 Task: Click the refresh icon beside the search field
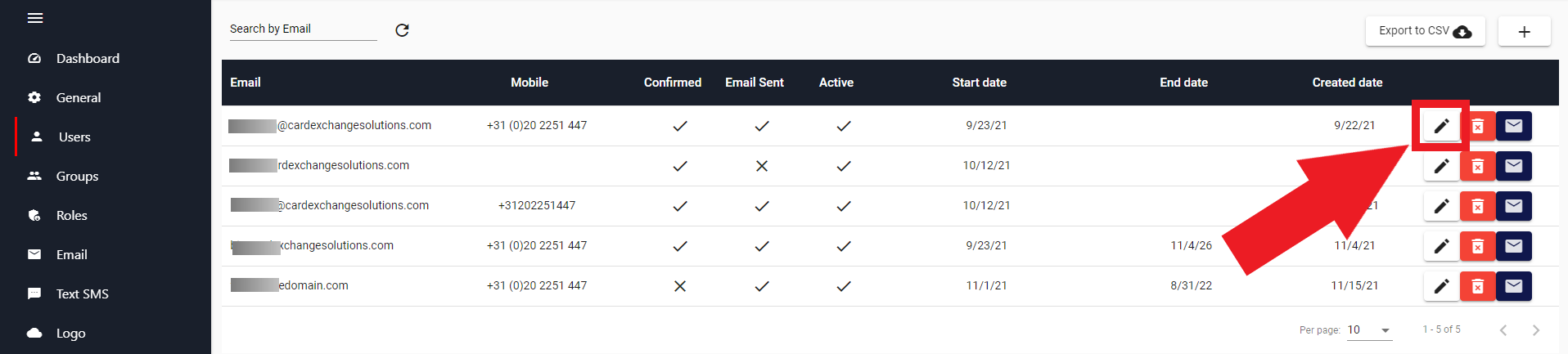click(402, 30)
